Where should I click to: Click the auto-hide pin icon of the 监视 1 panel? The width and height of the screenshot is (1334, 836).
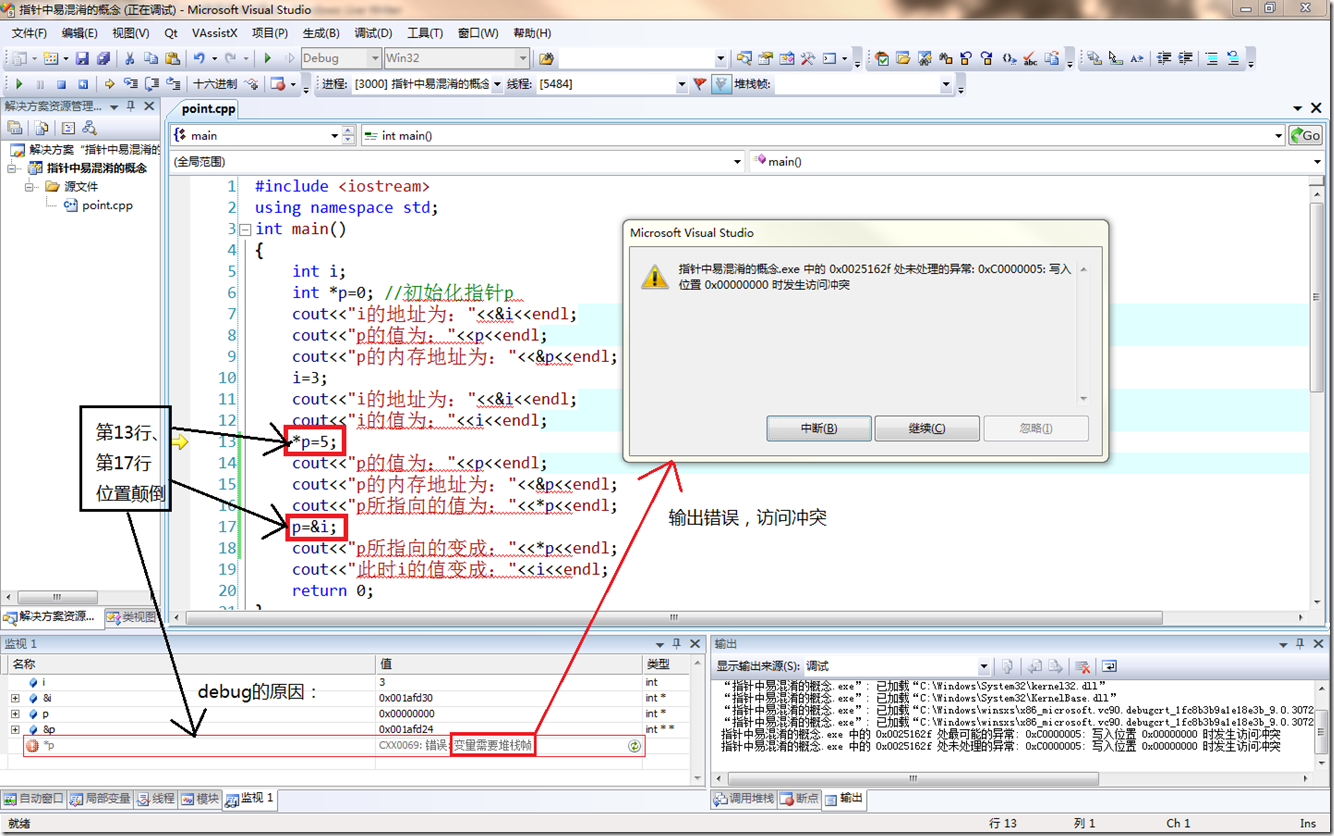coord(677,644)
